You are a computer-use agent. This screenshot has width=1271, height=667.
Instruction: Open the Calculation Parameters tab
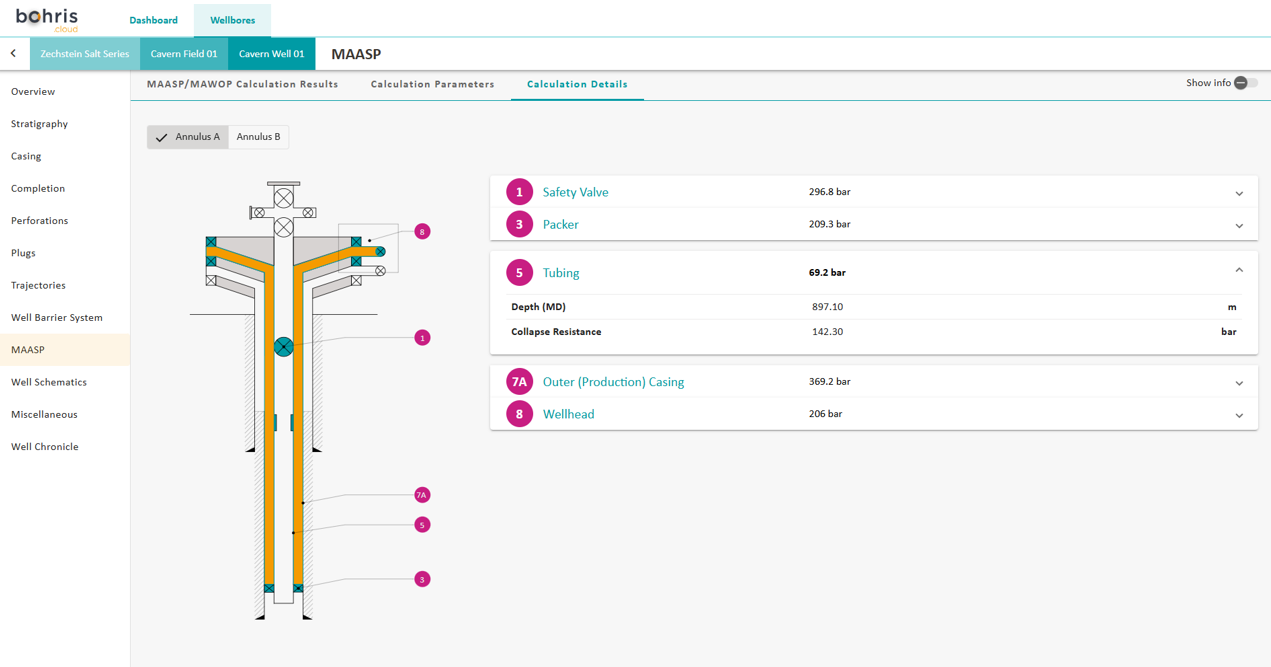[432, 84]
